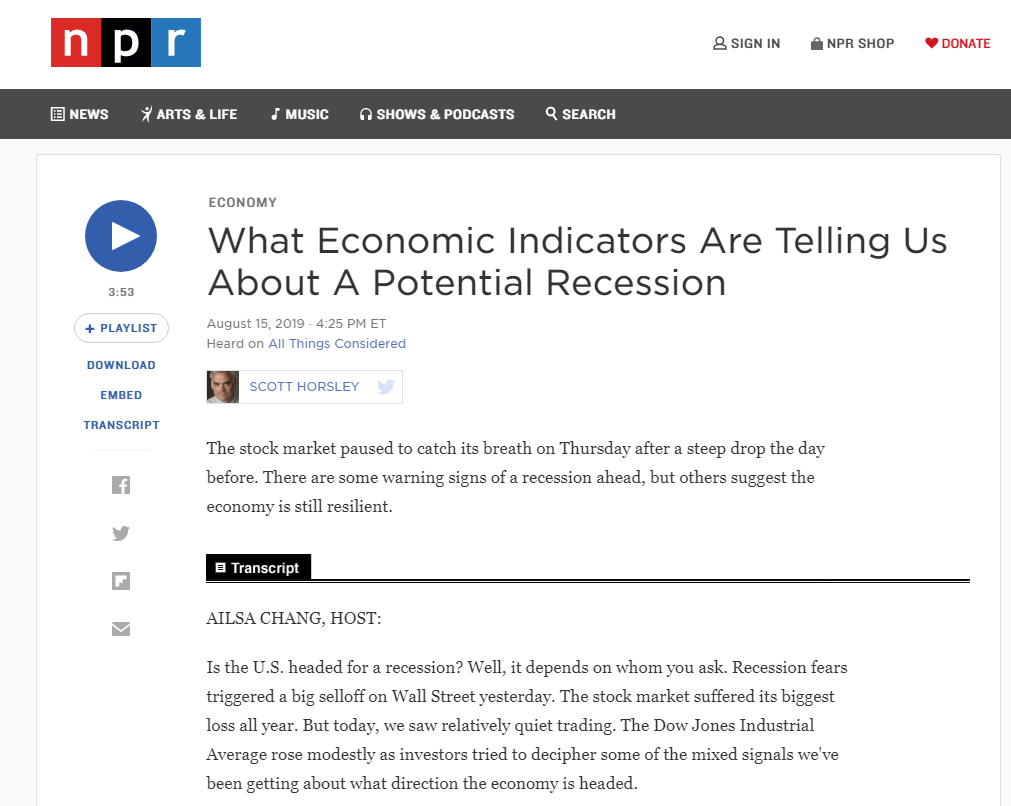Viewport: 1011px width, 806px height.
Task: Add story to Playlist
Action: pyautogui.click(x=121, y=328)
